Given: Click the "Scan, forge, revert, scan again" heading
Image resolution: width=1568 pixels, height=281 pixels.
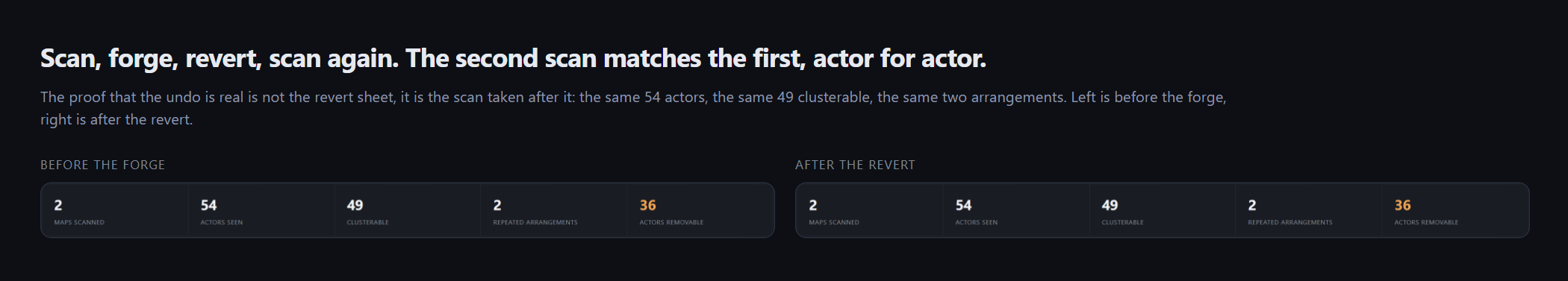Looking at the screenshot, I should [x=513, y=58].
